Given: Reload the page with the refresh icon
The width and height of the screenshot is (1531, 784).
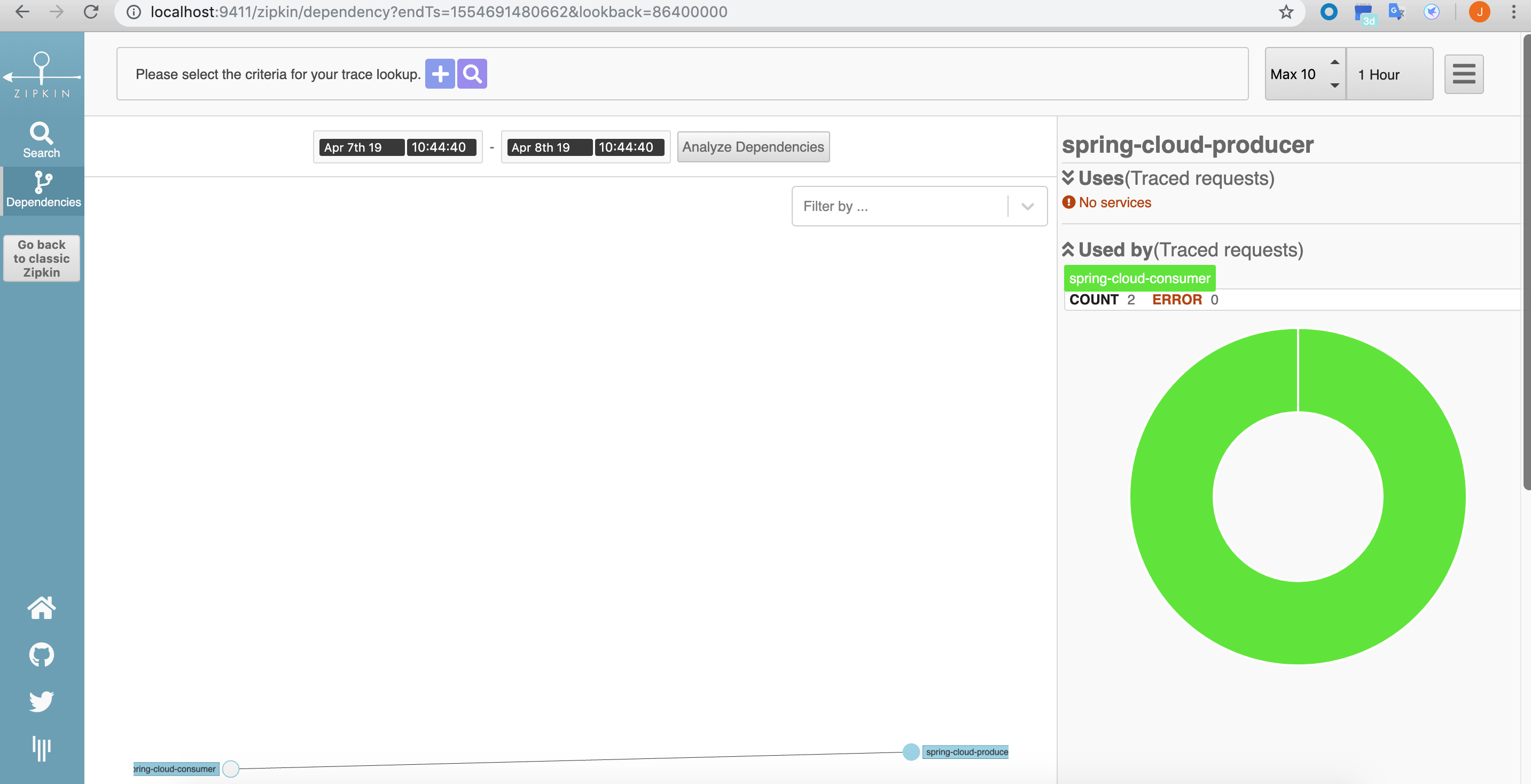Looking at the screenshot, I should 91,12.
